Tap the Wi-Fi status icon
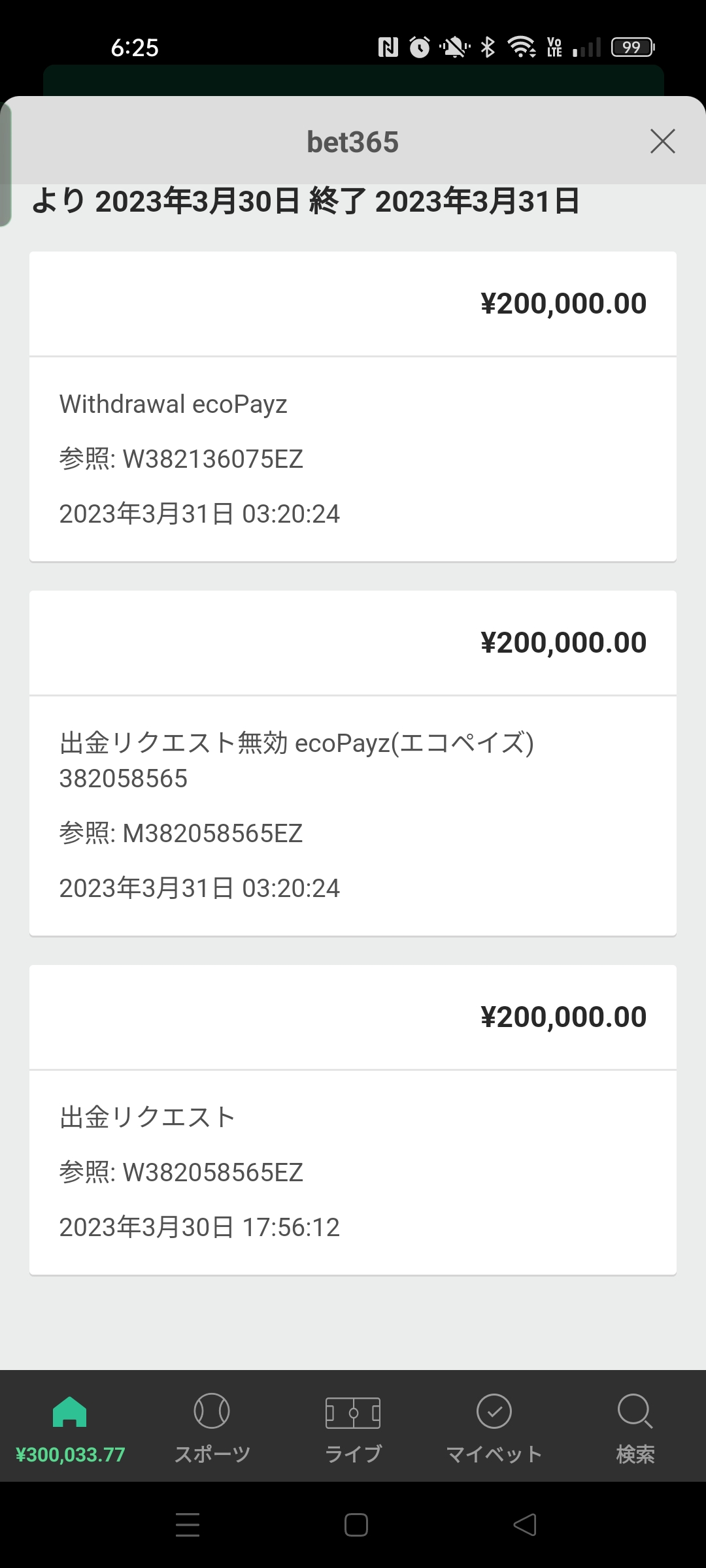Screen dimensions: 706x1568 point(522,47)
